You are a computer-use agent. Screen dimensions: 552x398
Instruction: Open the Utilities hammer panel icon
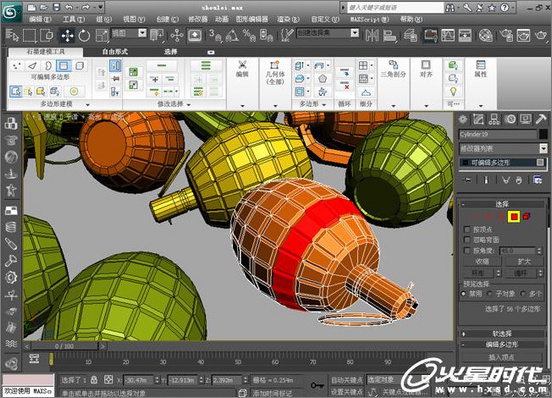click(541, 120)
